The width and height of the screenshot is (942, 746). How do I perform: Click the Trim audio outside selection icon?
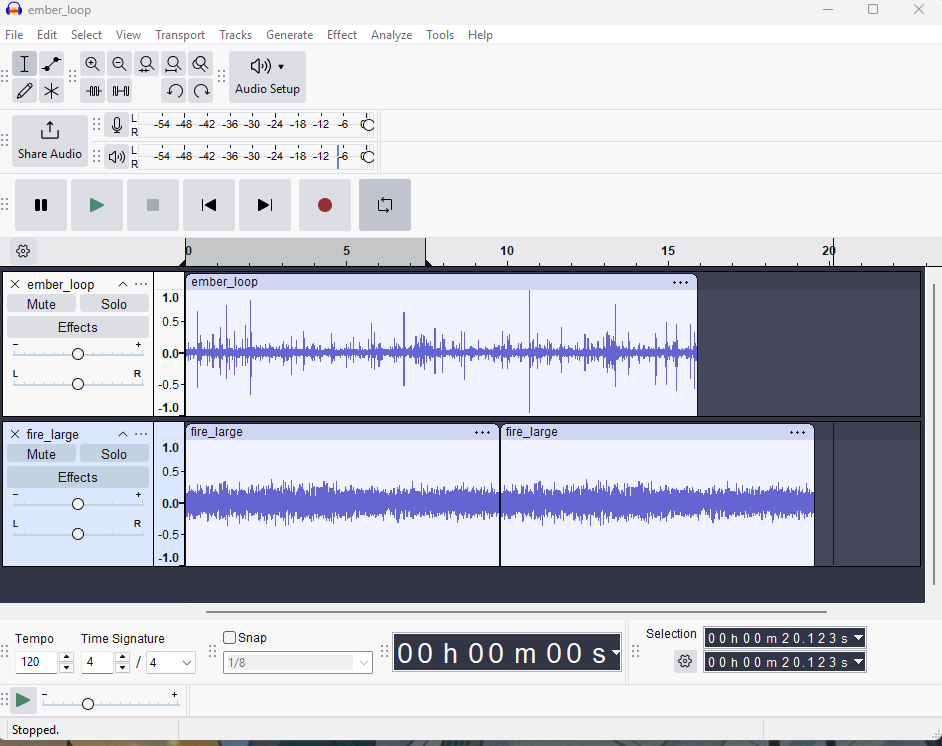point(94,91)
